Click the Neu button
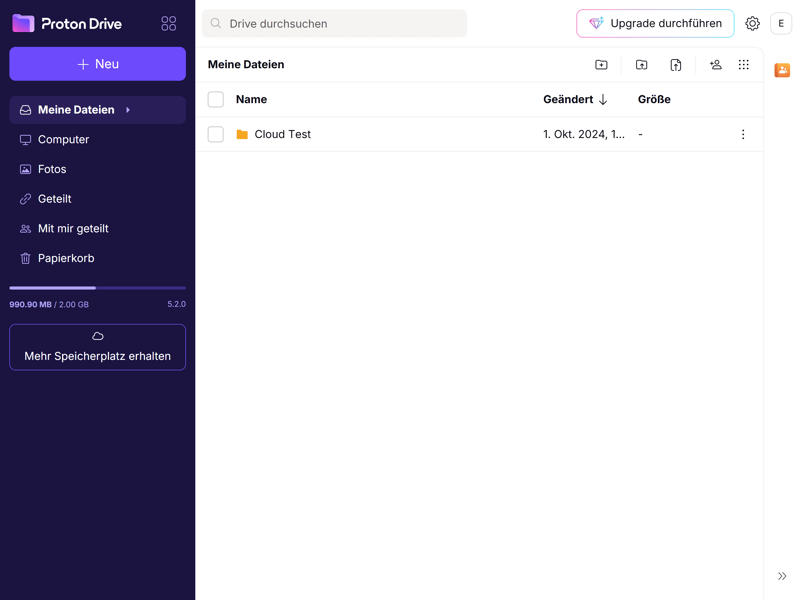800x600 pixels. tap(97, 64)
